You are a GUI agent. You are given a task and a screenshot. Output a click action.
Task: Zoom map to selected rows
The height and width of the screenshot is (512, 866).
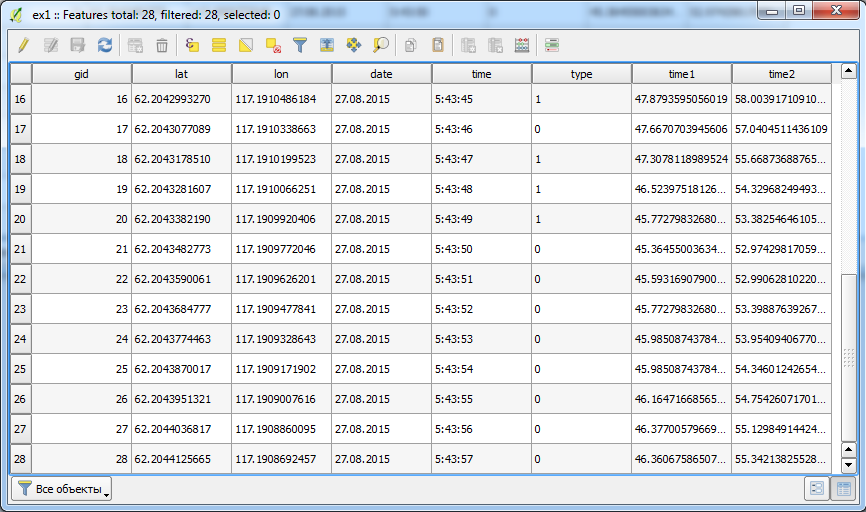[381, 45]
